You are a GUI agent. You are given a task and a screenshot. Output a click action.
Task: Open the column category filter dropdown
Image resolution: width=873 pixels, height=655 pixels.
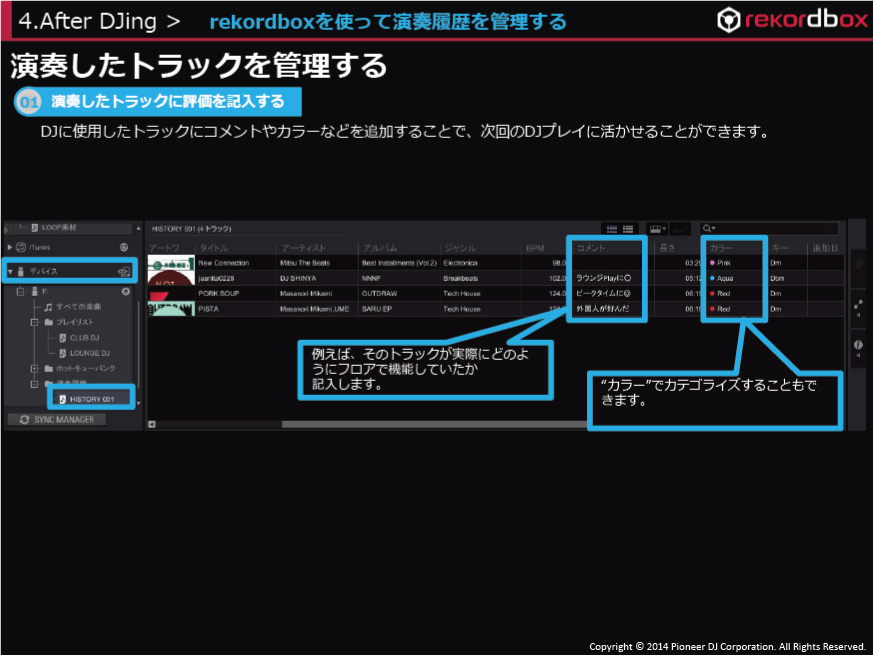coord(658,229)
